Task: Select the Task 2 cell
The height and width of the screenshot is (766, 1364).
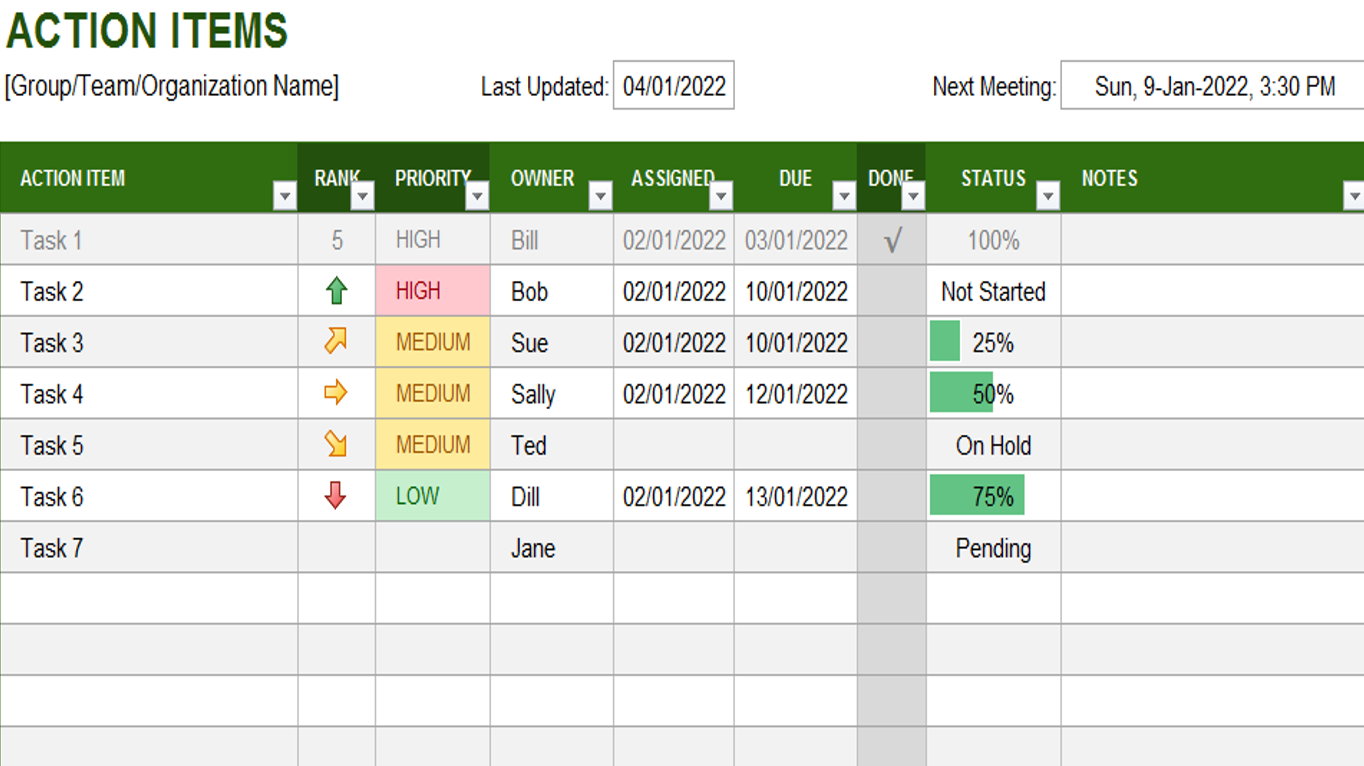Action: (149, 291)
